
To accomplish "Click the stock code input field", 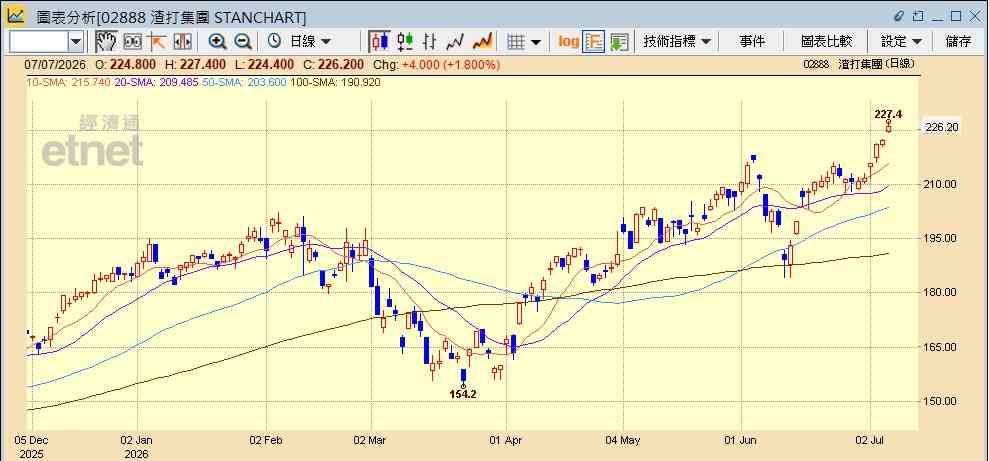I will (x=39, y=42).
